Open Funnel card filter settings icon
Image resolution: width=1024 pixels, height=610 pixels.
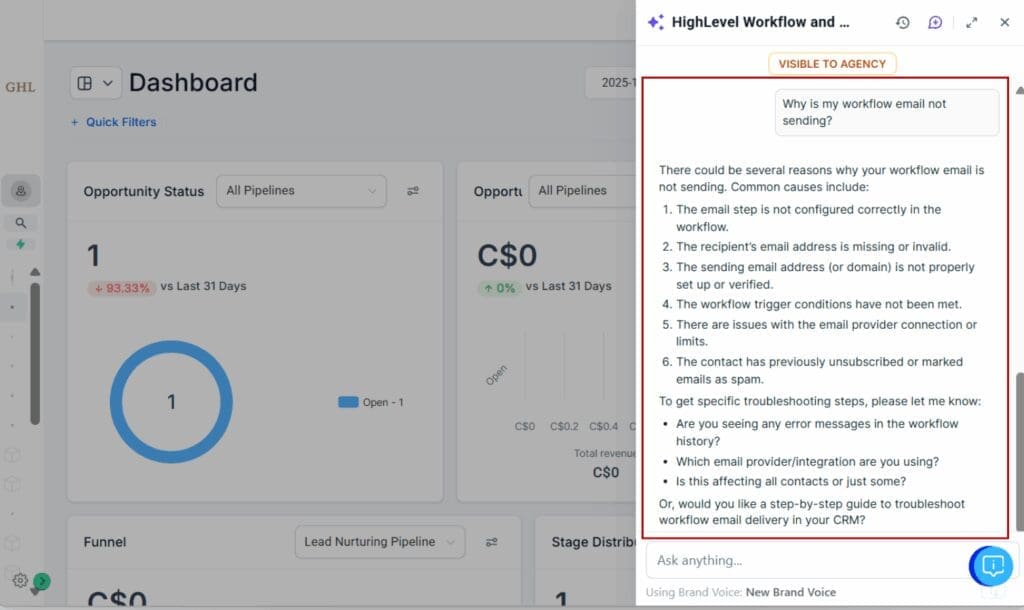tap(491, 542)
